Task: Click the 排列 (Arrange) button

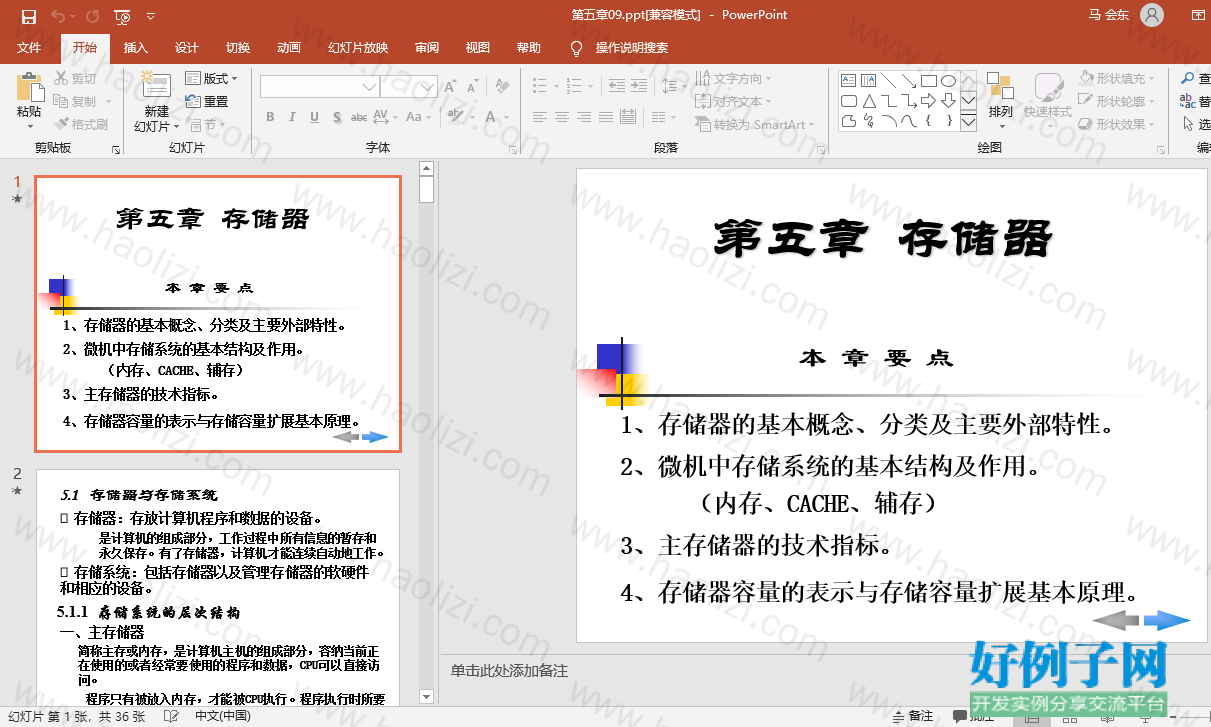Action: 1000,100
